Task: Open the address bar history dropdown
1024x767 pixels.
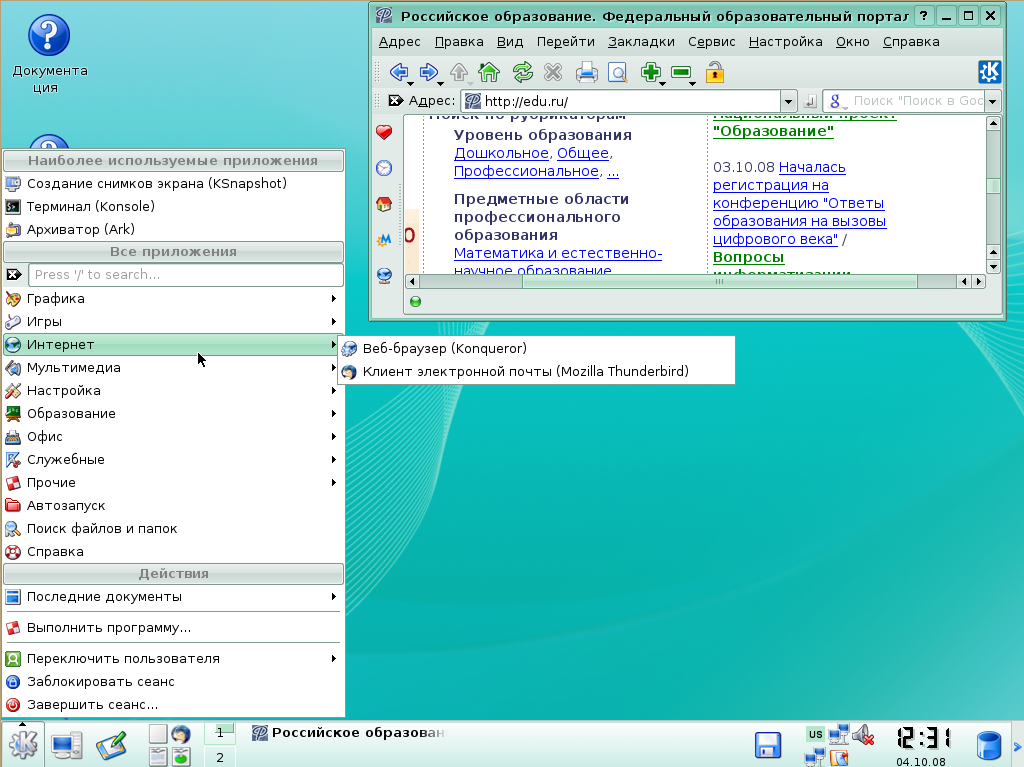Action: pos(789,100)
